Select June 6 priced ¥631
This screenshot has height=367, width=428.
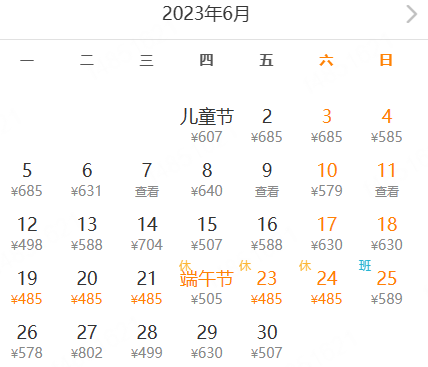tap(87, 180)
